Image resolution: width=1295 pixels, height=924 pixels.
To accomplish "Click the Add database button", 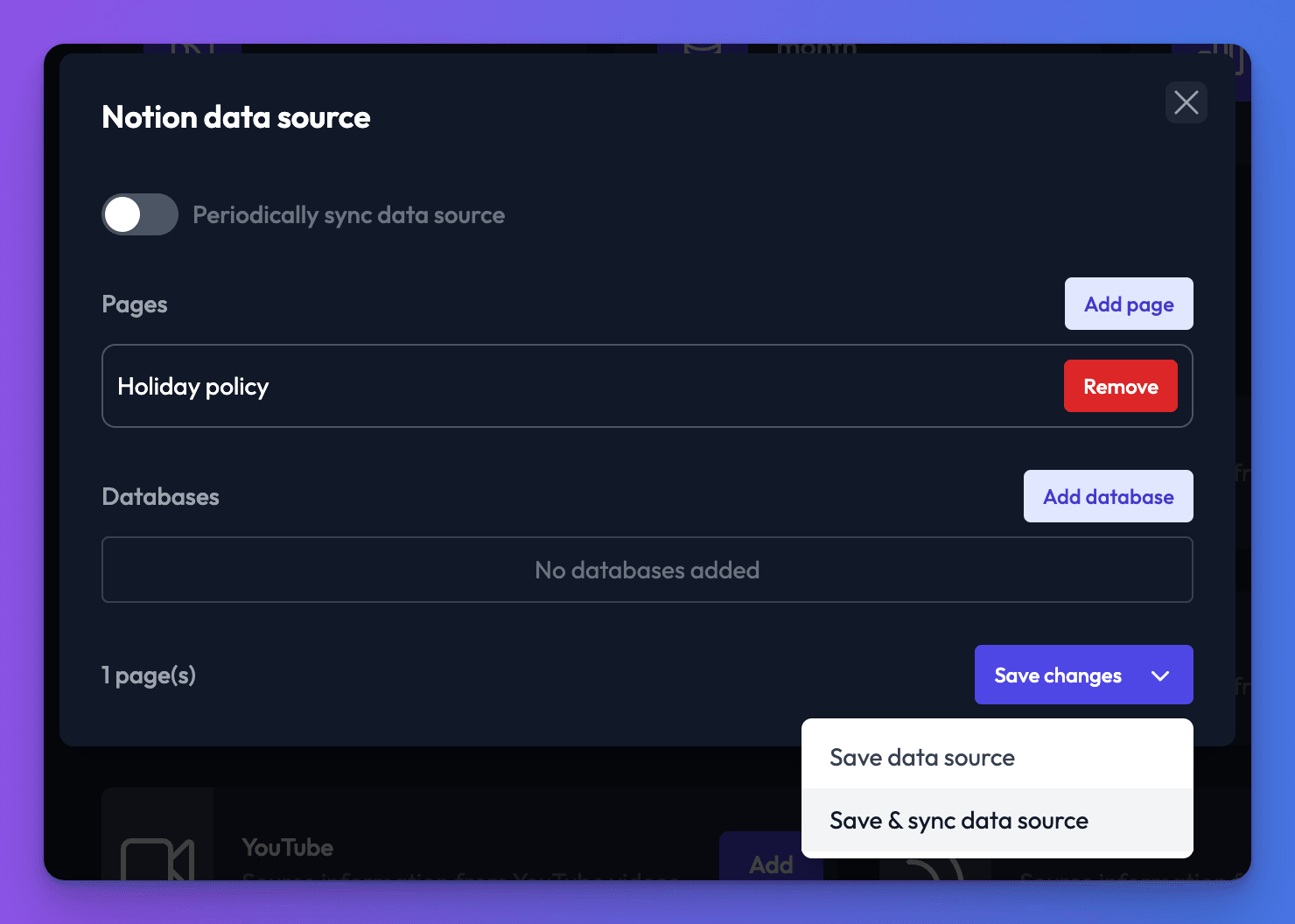I will 1108,496.
